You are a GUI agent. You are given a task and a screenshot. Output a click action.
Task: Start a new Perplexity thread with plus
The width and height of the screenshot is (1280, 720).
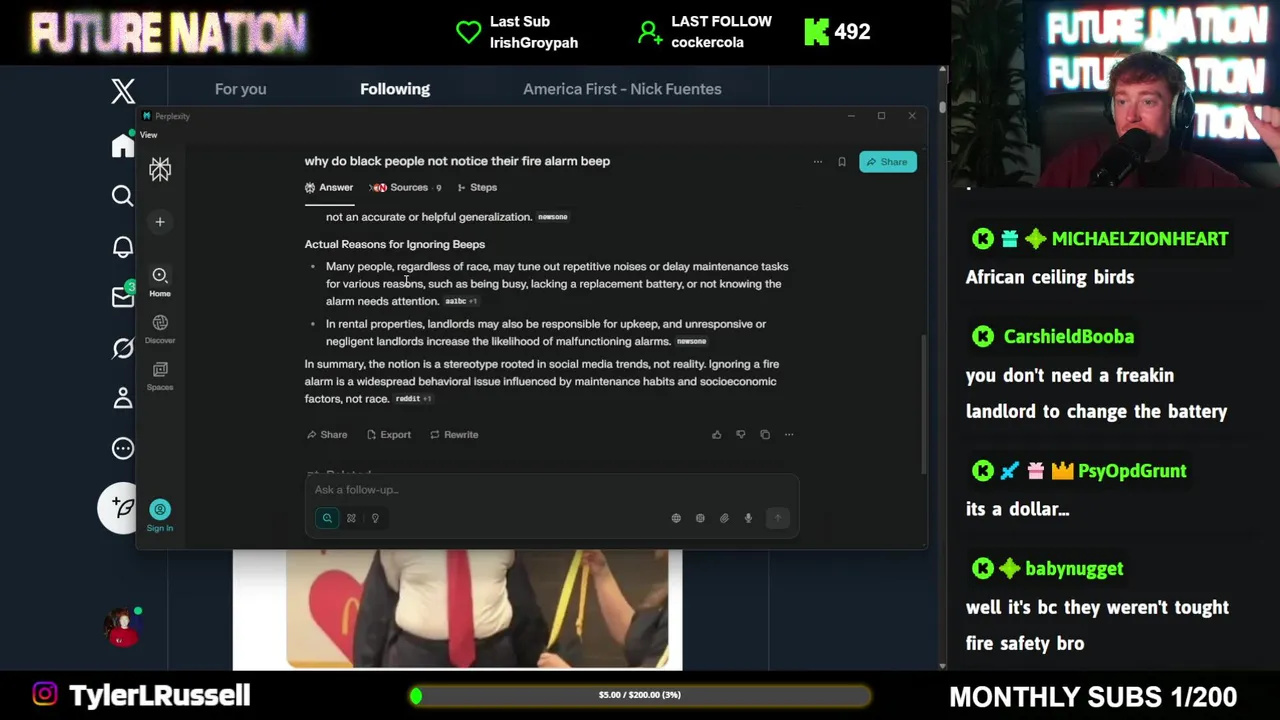[x=160, y=222]
